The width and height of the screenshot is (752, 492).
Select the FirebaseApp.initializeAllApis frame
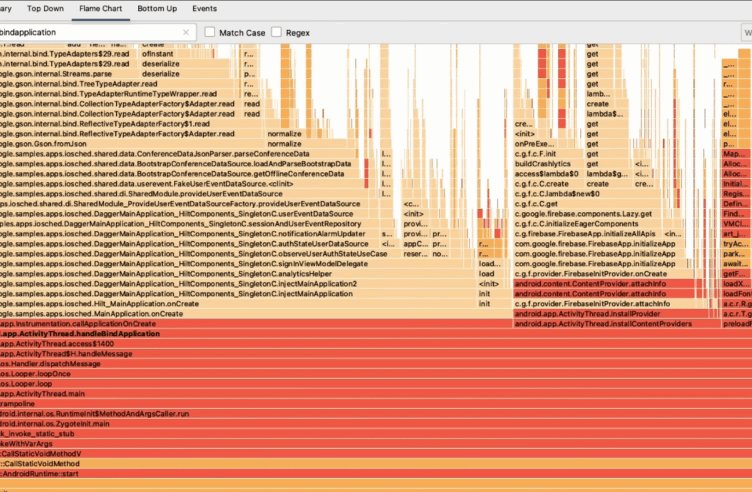[x=588, y=234]
